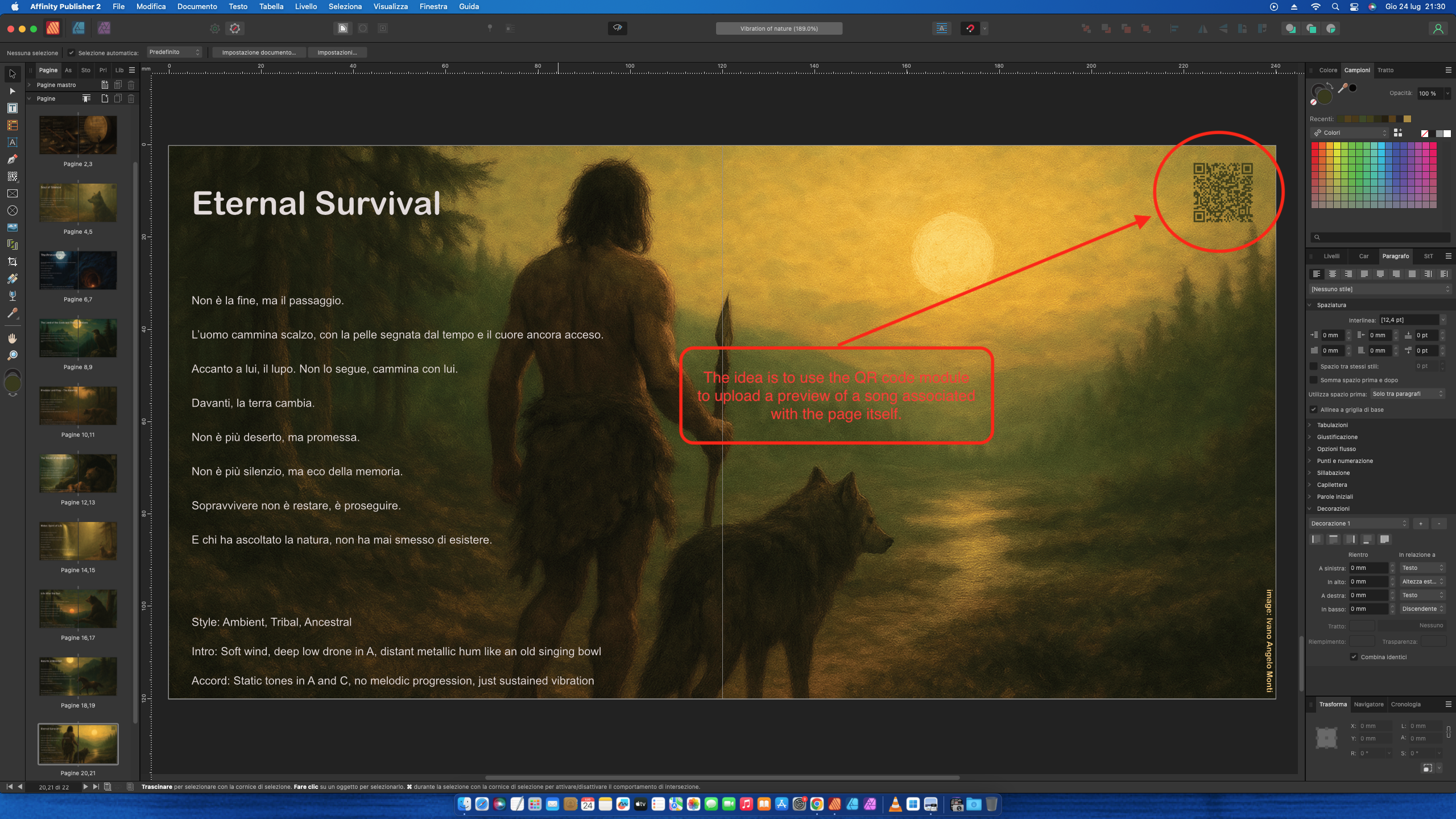Add a new master page
The width and height of the screenshot is (1456, 819).
tap(105, 85)
